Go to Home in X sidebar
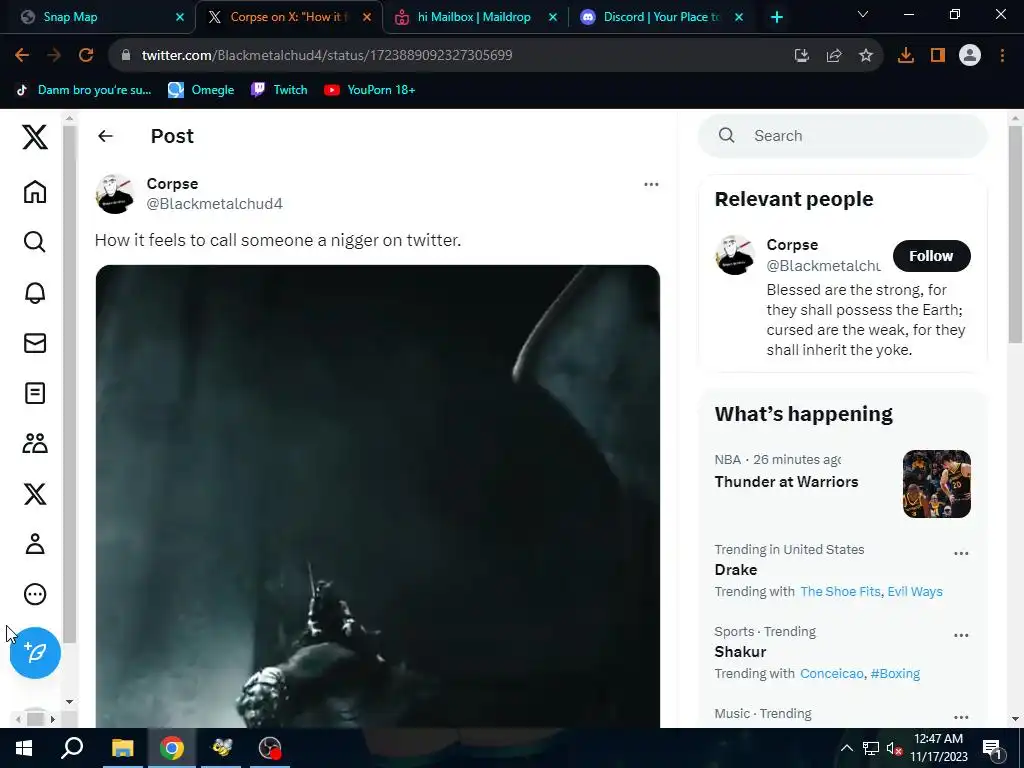Image resolution: width=1024 pixels, height=768 pixels. 35,191
